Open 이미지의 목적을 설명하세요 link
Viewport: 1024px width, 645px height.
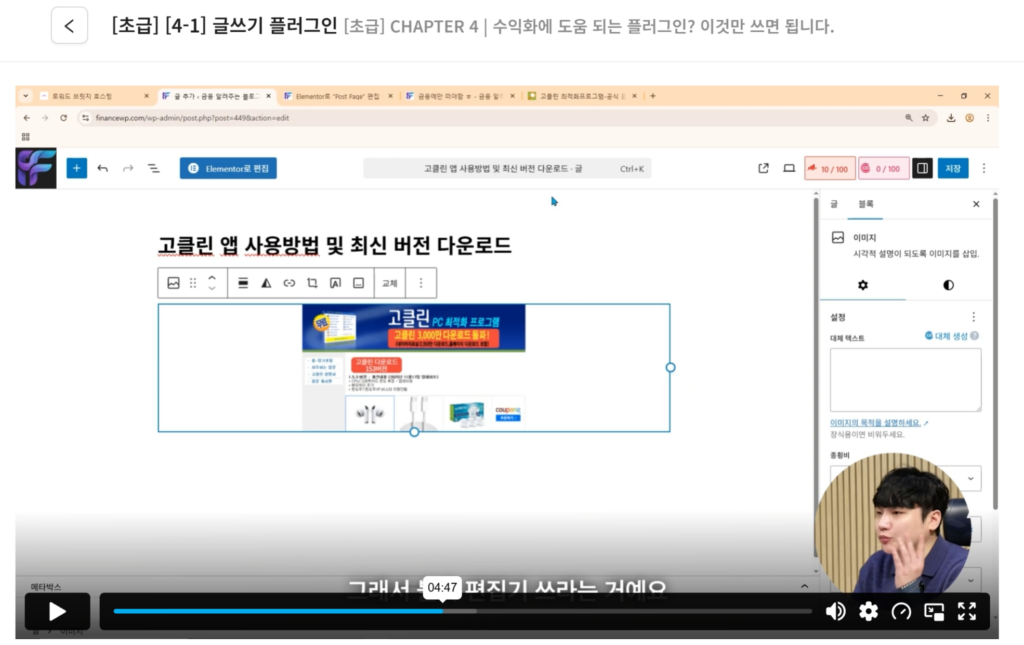click(875, 422)
